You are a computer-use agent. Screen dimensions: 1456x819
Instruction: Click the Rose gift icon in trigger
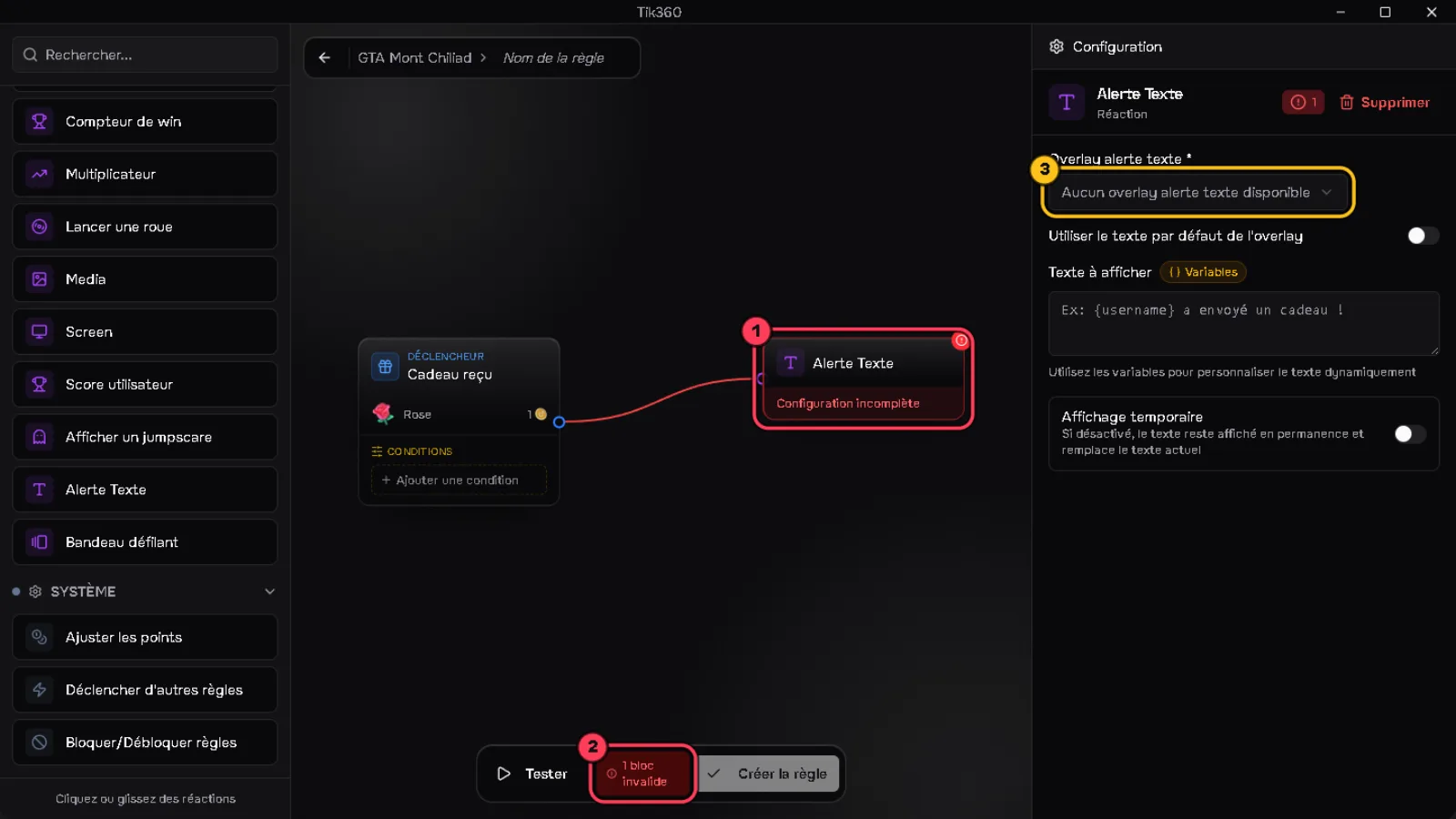382,414
